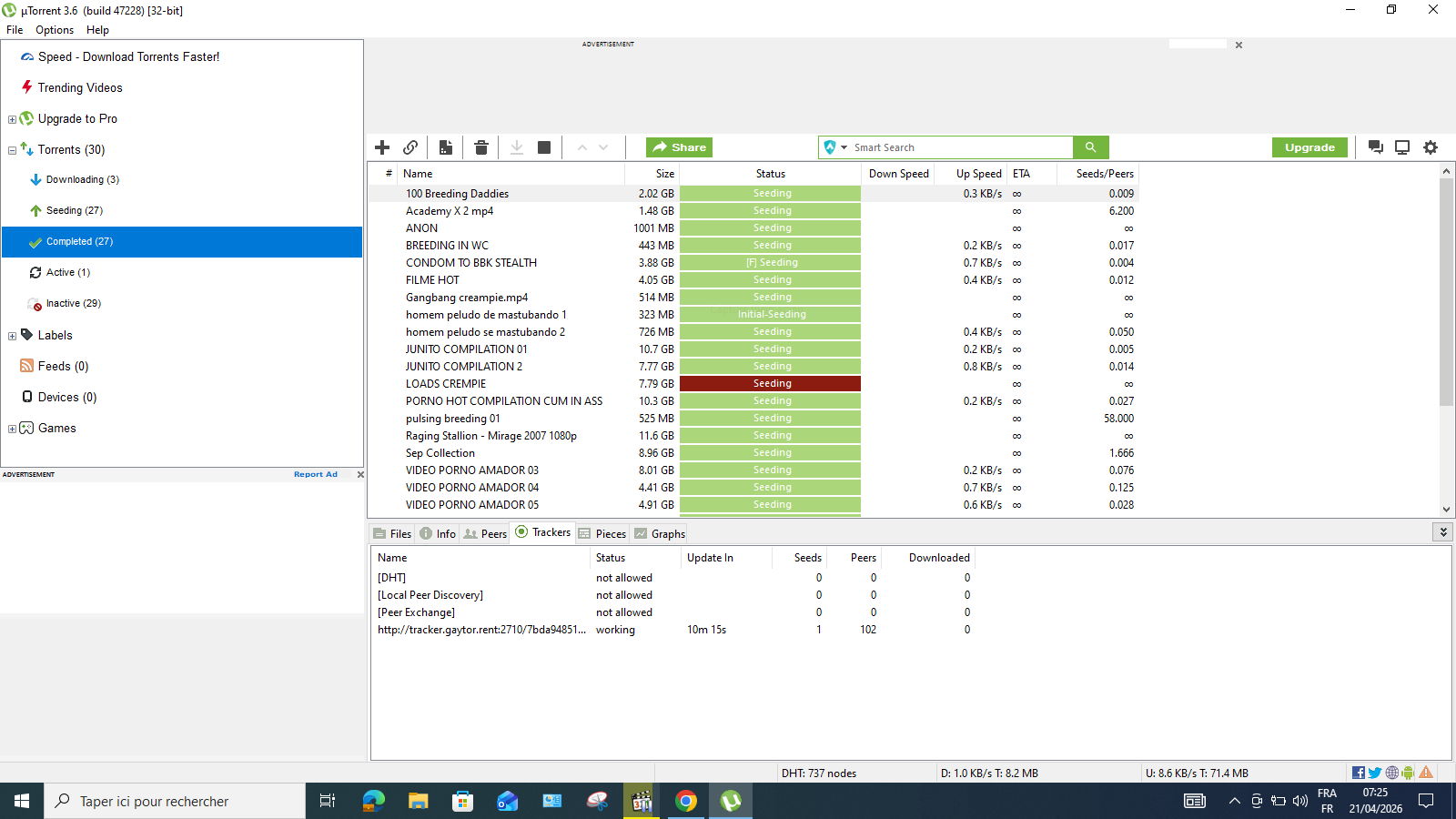Select Inactive (29) in the sidebar
Viewport: 1456px width, 819px height.
[74, 303]
